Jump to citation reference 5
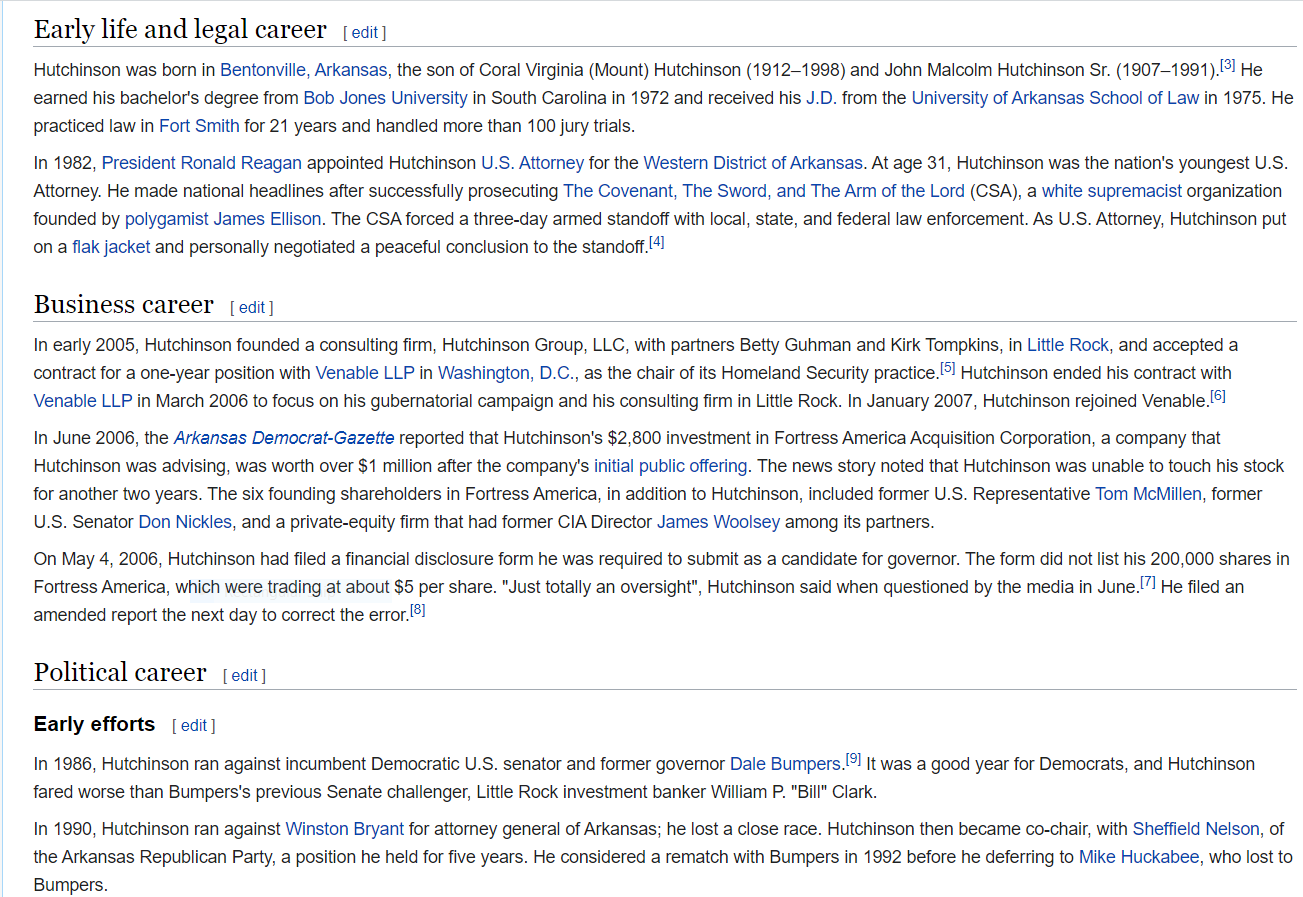The image size is (1303, 897). 948,367
